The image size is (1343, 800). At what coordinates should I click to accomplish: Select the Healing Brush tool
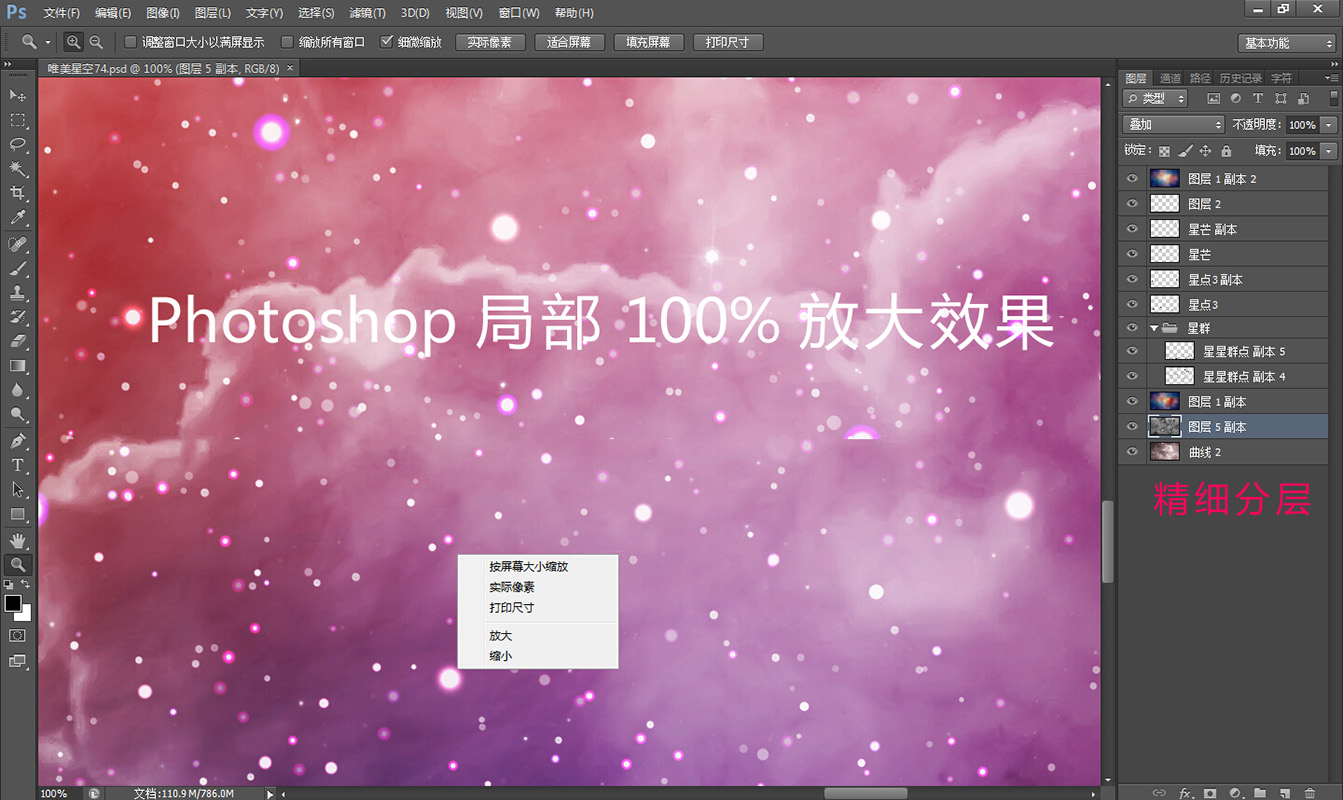[18, 245]
